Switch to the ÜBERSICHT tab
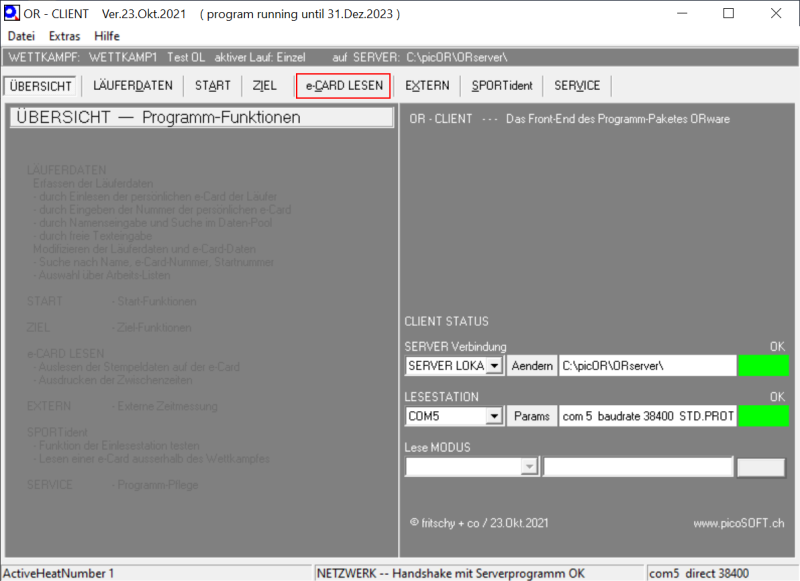 [x=40, y=86]
